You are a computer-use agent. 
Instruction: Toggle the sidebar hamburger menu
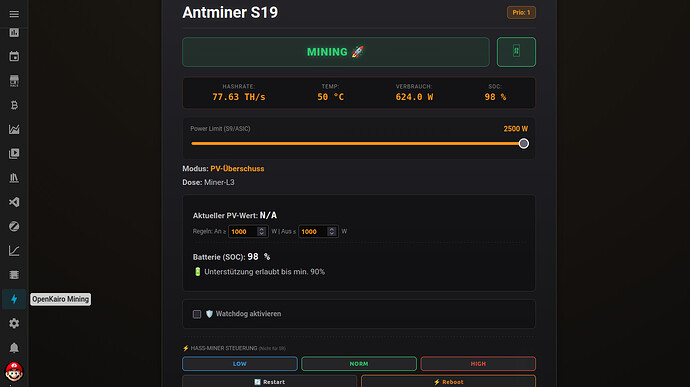tap(14, 14)
